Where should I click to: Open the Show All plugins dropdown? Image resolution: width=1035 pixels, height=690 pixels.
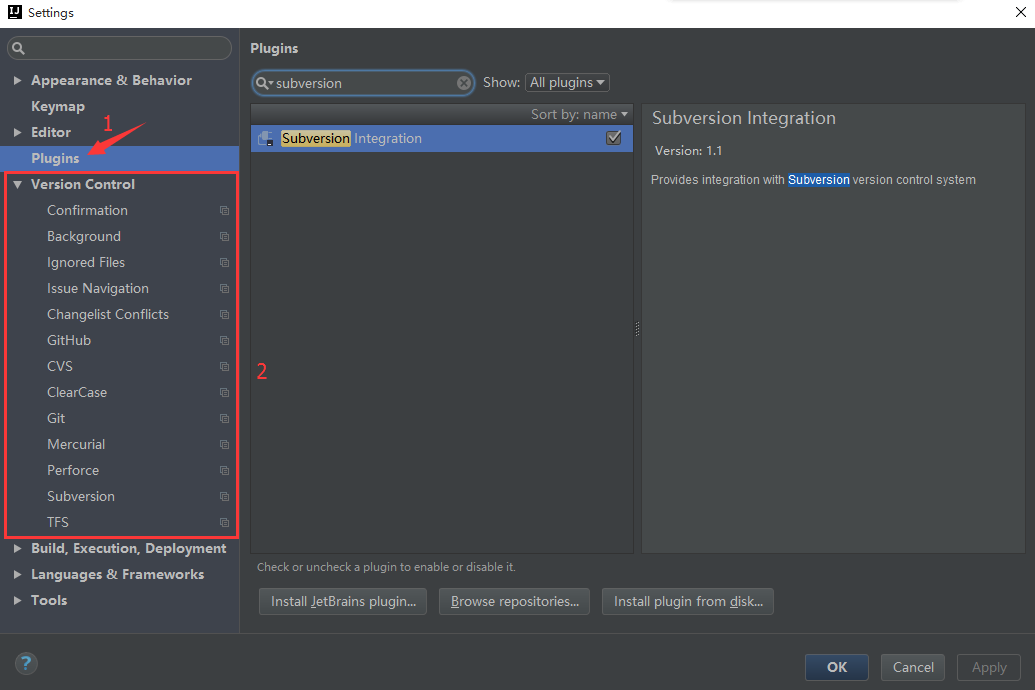[567, 83]
